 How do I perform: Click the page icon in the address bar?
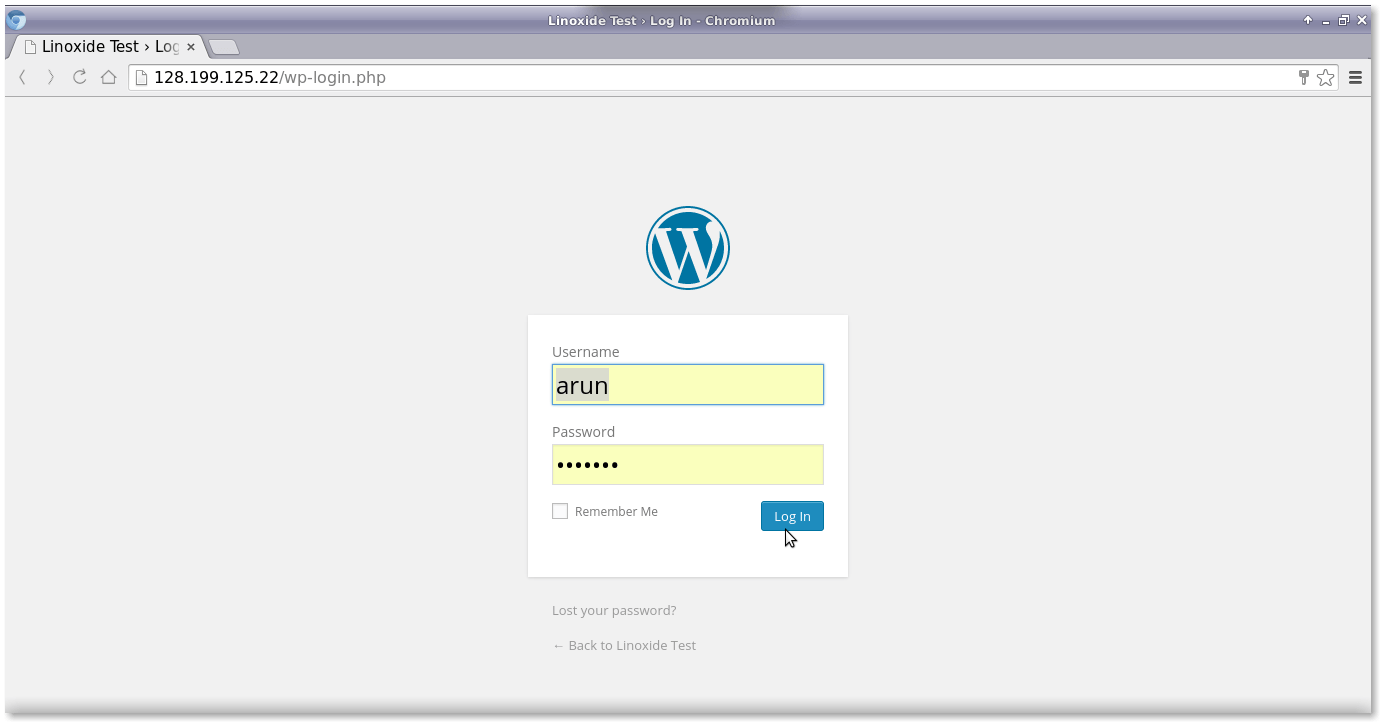(x=141, y=77)
